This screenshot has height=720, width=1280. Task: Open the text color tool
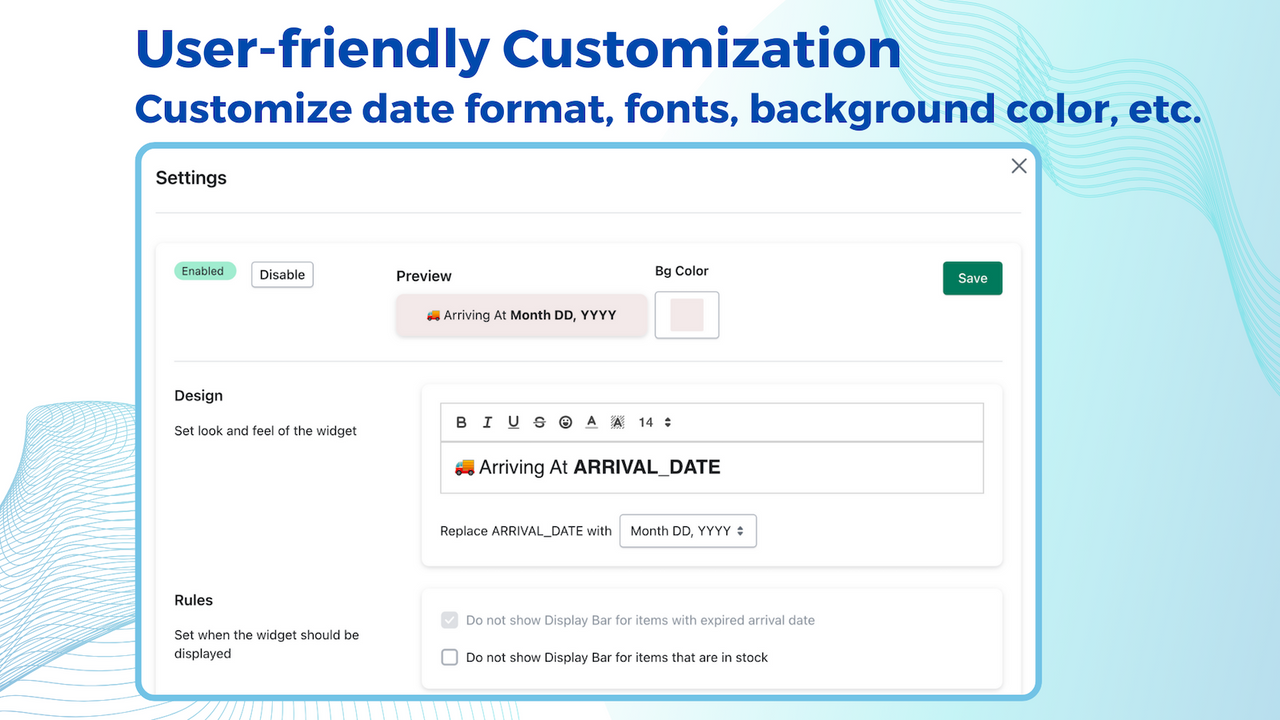591,423
